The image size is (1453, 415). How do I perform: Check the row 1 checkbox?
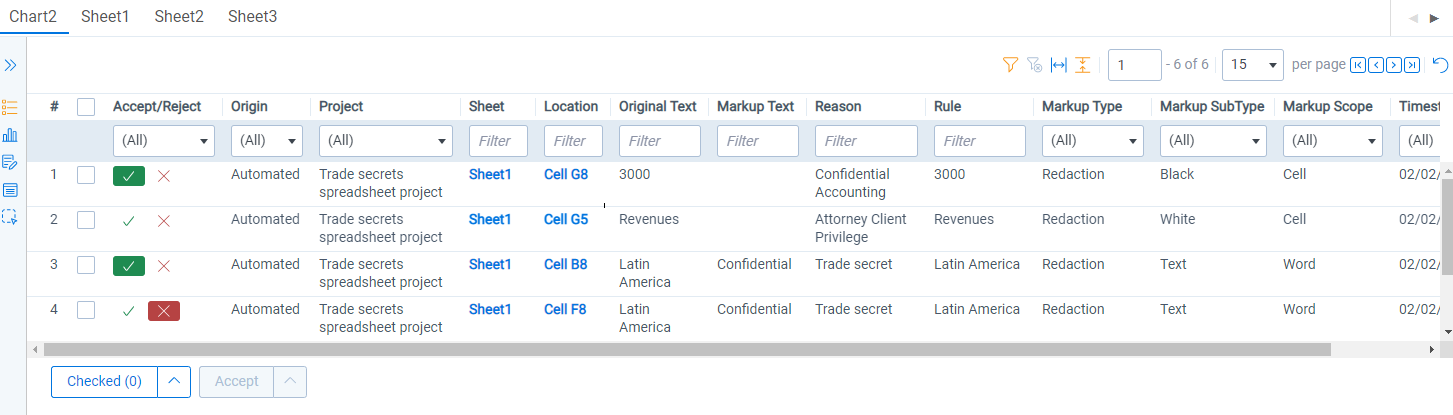click(x=86, y=175)
